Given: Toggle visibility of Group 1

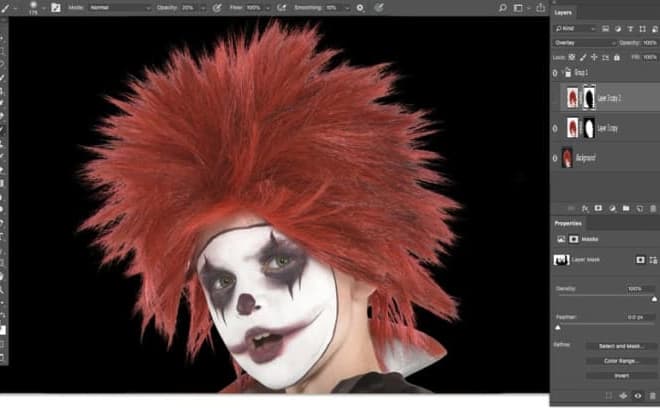Looking at the screenshot, I should (555, 73).
